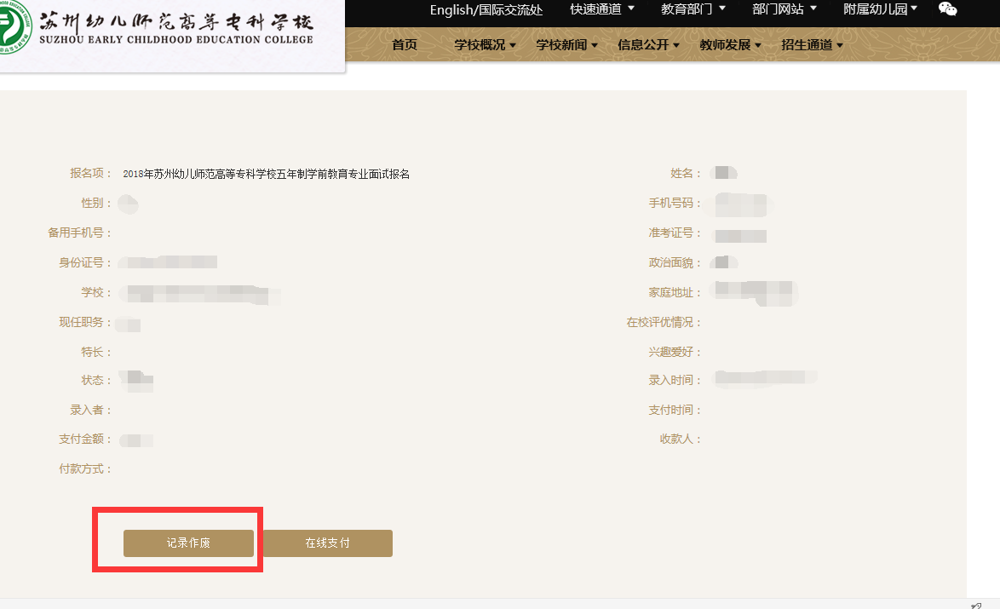Select the 2018年 面试报名 registration item text
The height and width of the screenshot is (609, 1000).
(266, 174)
